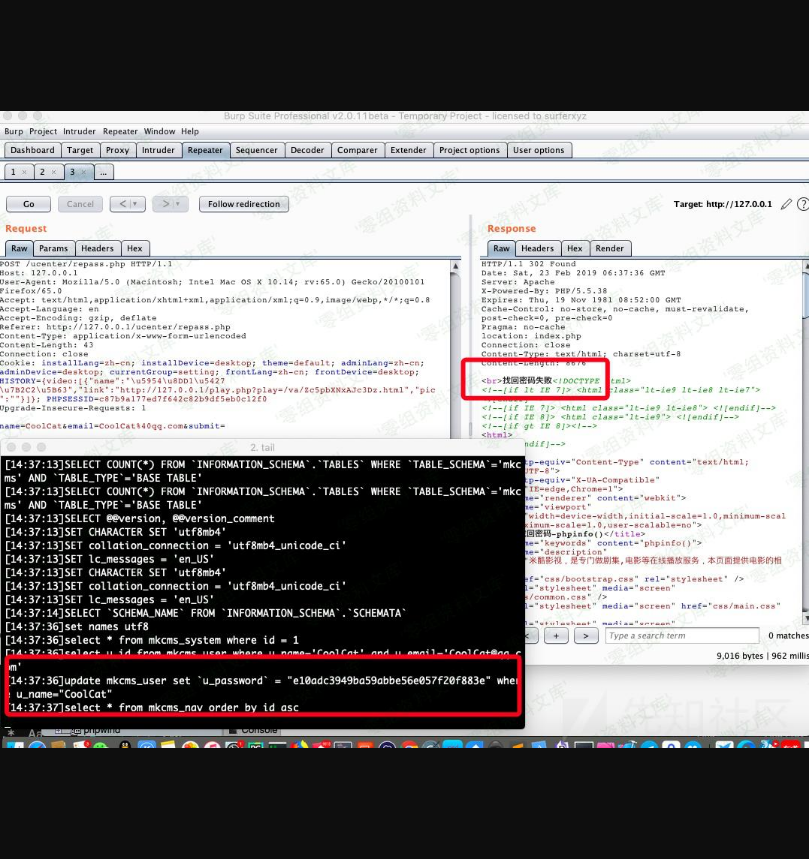Image resolution: width=809 pixels, height=859 pixels.
Task: Click the response search term field
Action: (680, 636)
